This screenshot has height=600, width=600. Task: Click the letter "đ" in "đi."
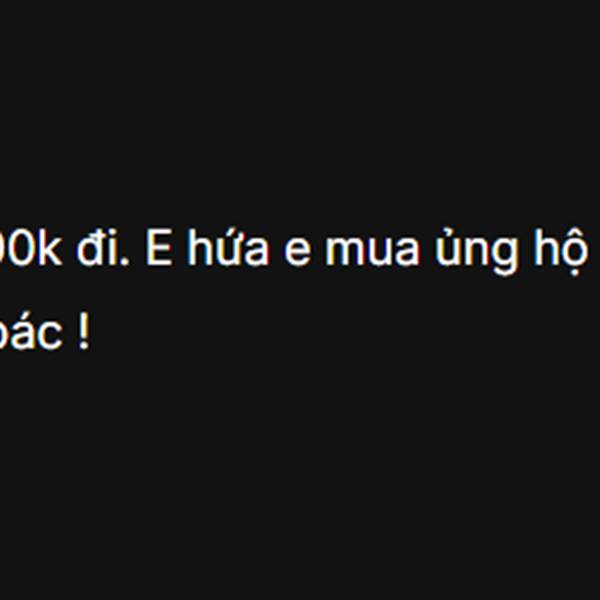point(91,249)
